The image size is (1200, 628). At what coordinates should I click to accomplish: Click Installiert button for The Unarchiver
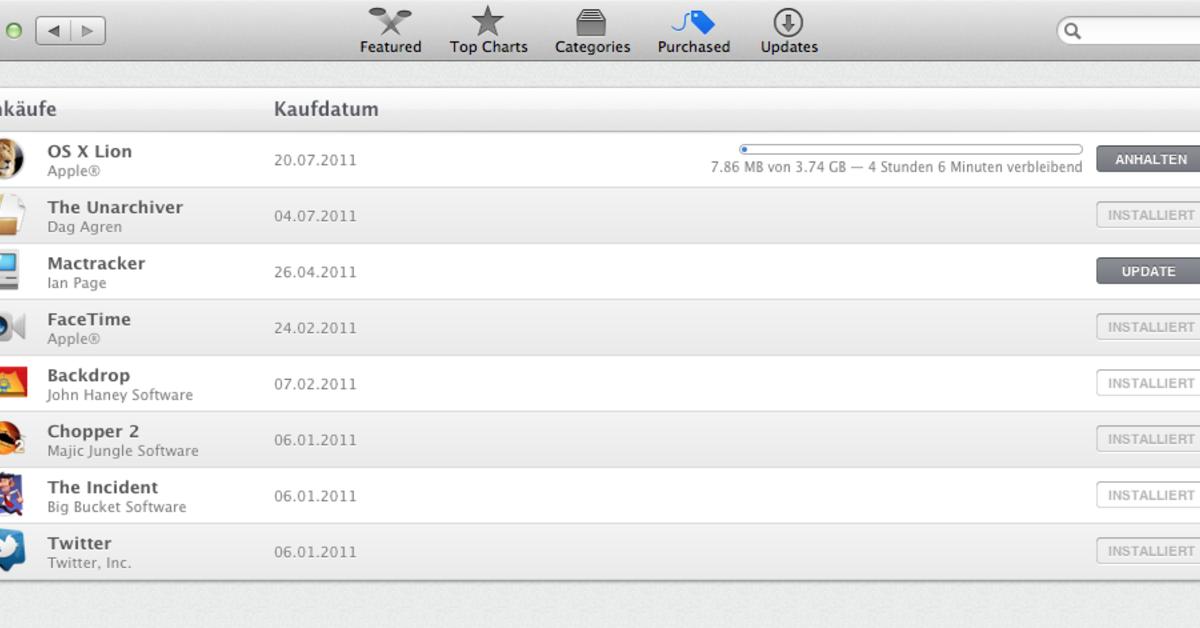click(1149, 215)
